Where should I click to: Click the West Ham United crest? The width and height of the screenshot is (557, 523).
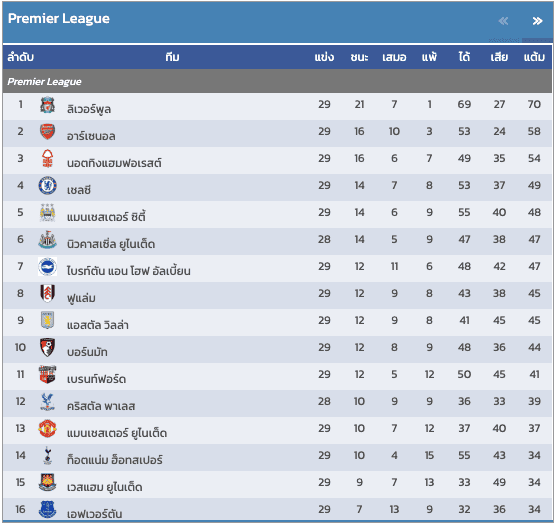tap(47, 482)
